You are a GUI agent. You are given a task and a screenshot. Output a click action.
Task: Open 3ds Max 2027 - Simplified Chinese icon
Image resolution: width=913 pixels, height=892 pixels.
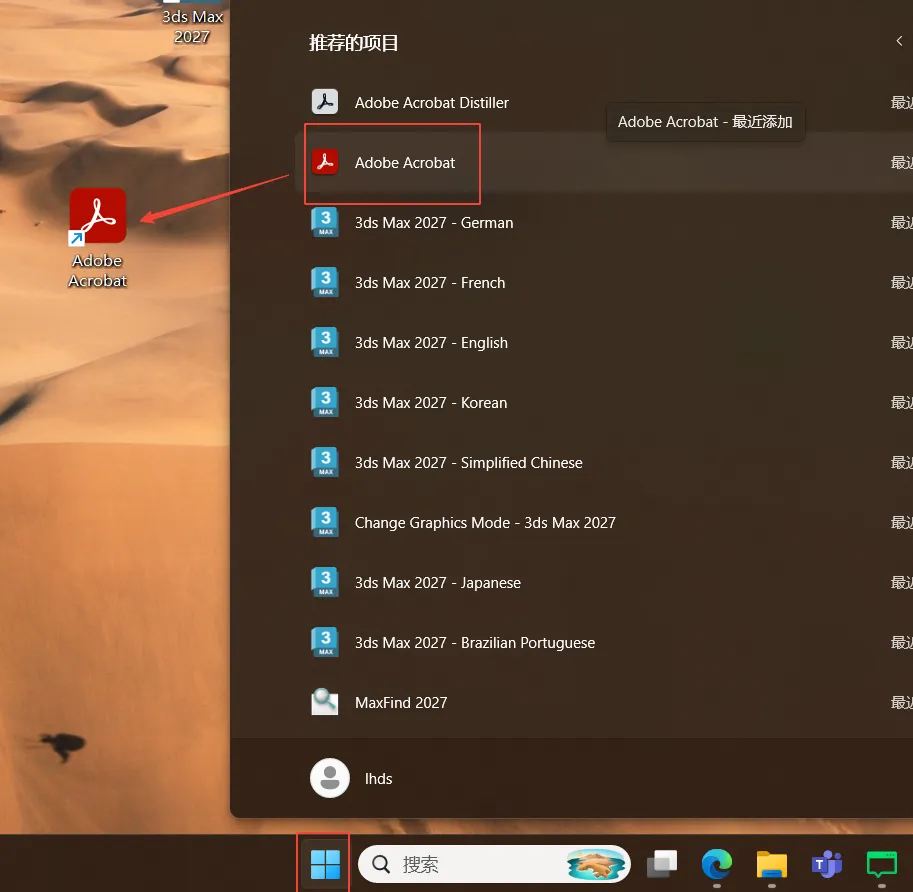325,462
